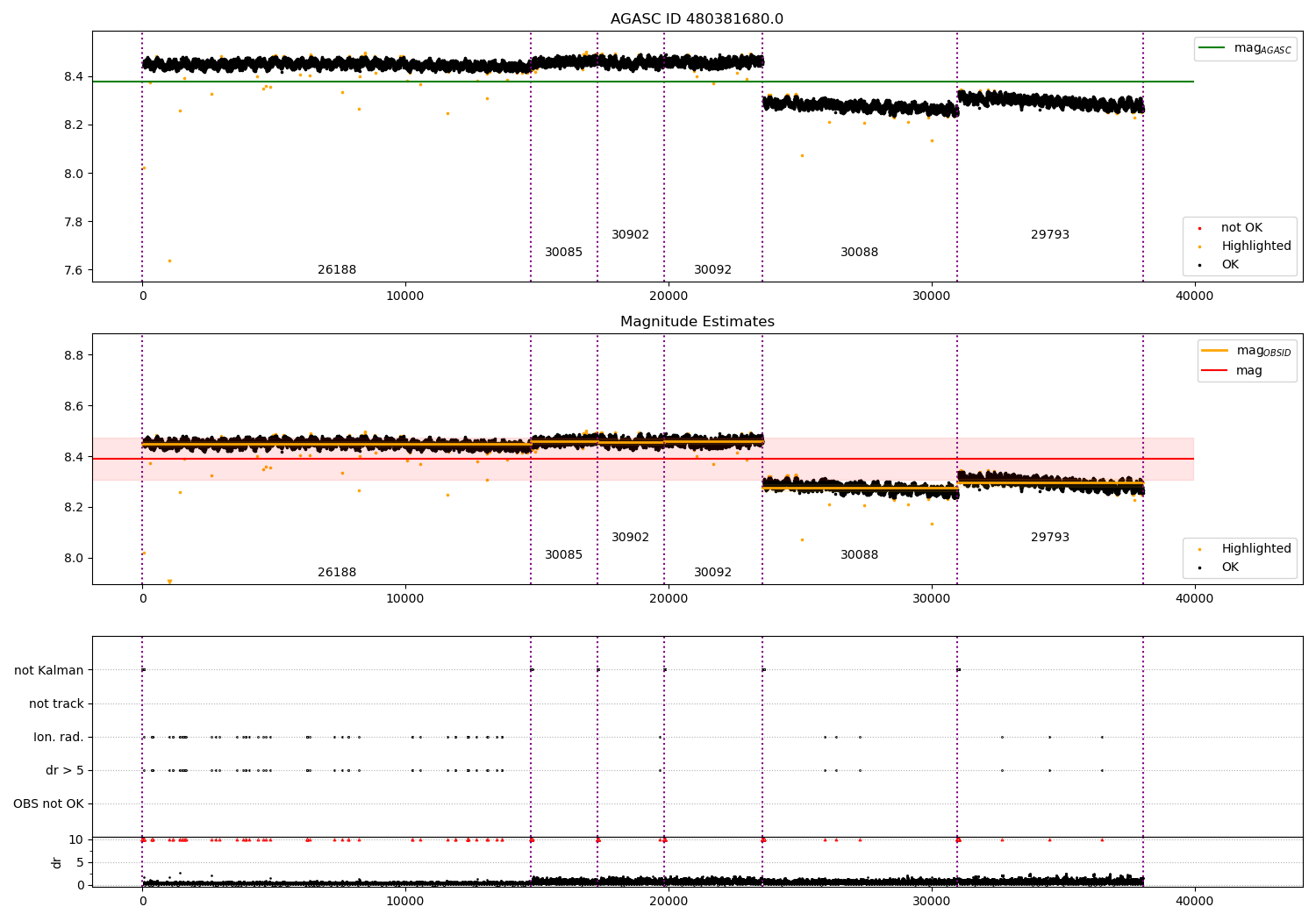1316x921 pixels.
Task: Click the title "AGASC ID 480381680.0"
Action: click(x=697, y=19)
